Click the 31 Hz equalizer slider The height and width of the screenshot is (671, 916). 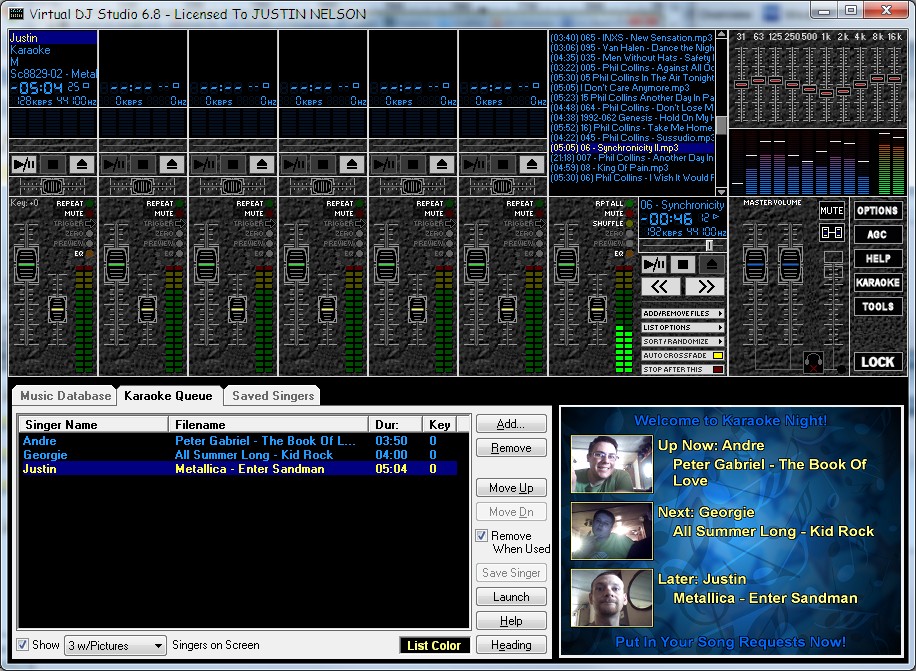[x=741, y=85]
